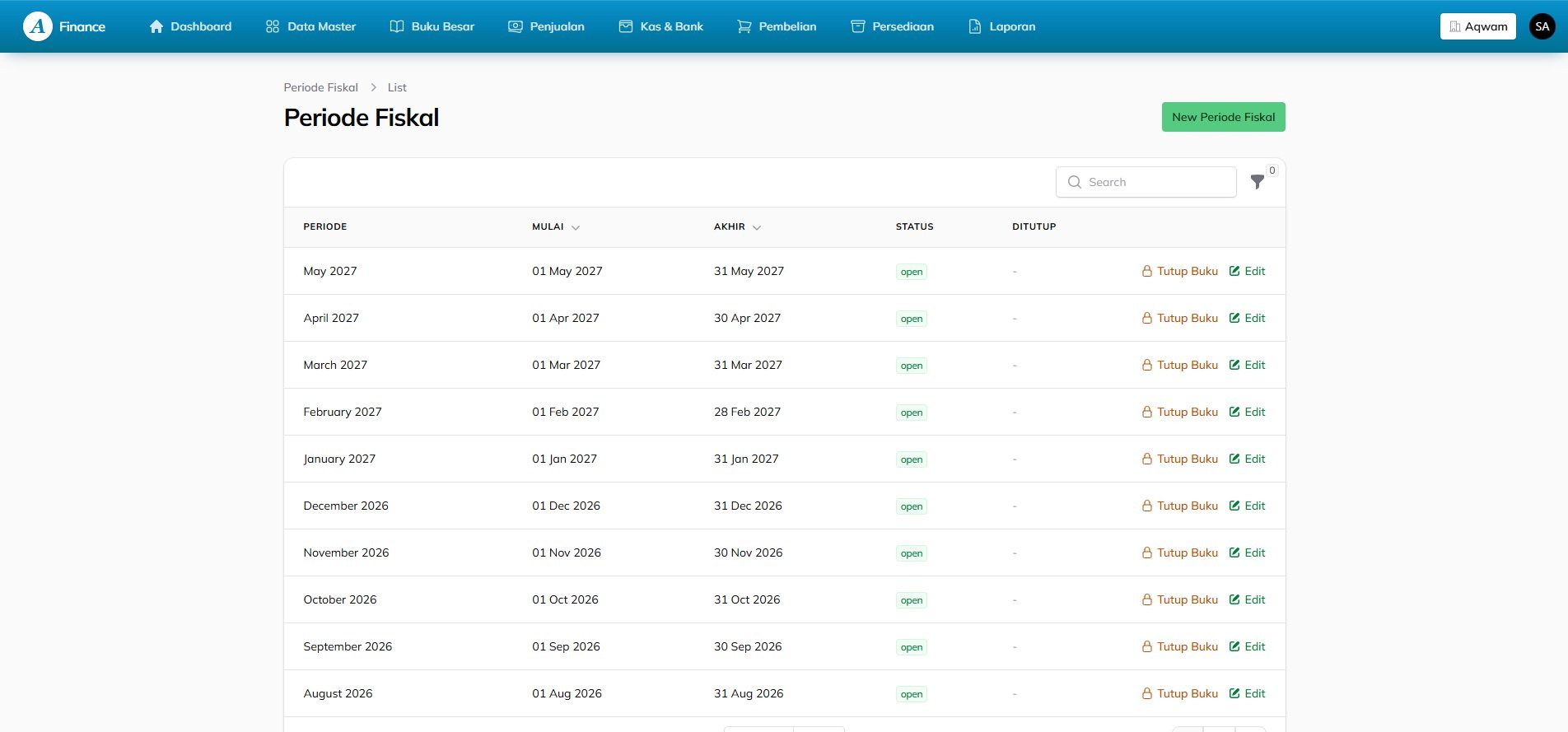Viewport: 1568px width, 732px height.
Task: Open the Dashboard menu
Action: [x=190, y=26]
